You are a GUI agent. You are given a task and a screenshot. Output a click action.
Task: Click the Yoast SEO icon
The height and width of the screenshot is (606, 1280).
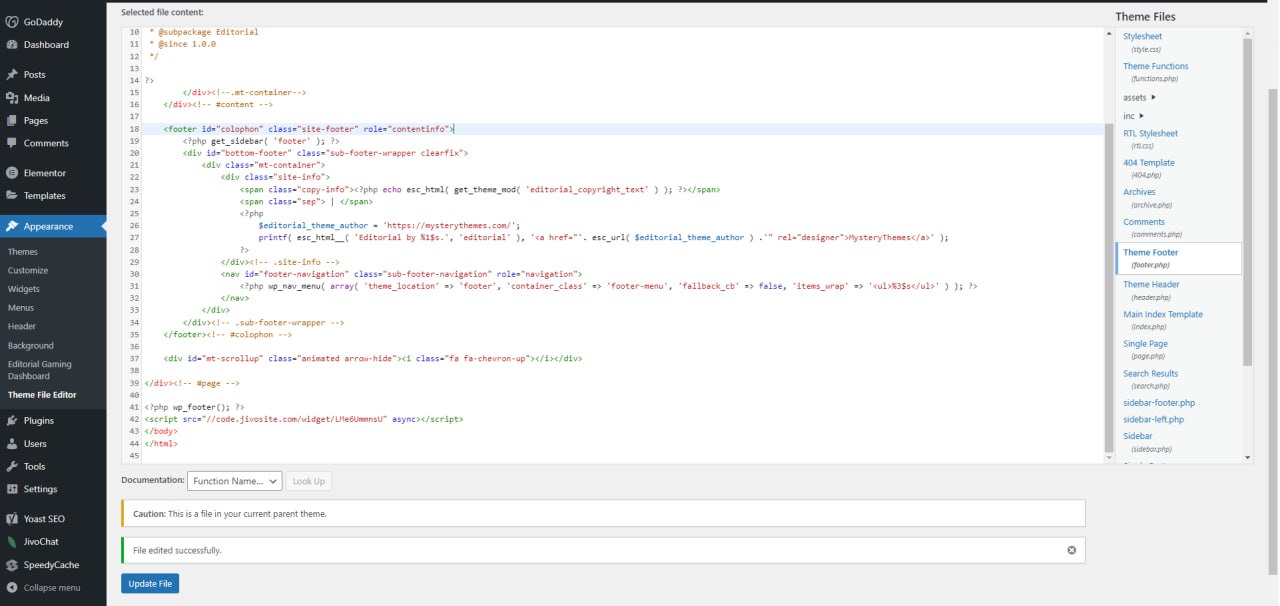11,519
